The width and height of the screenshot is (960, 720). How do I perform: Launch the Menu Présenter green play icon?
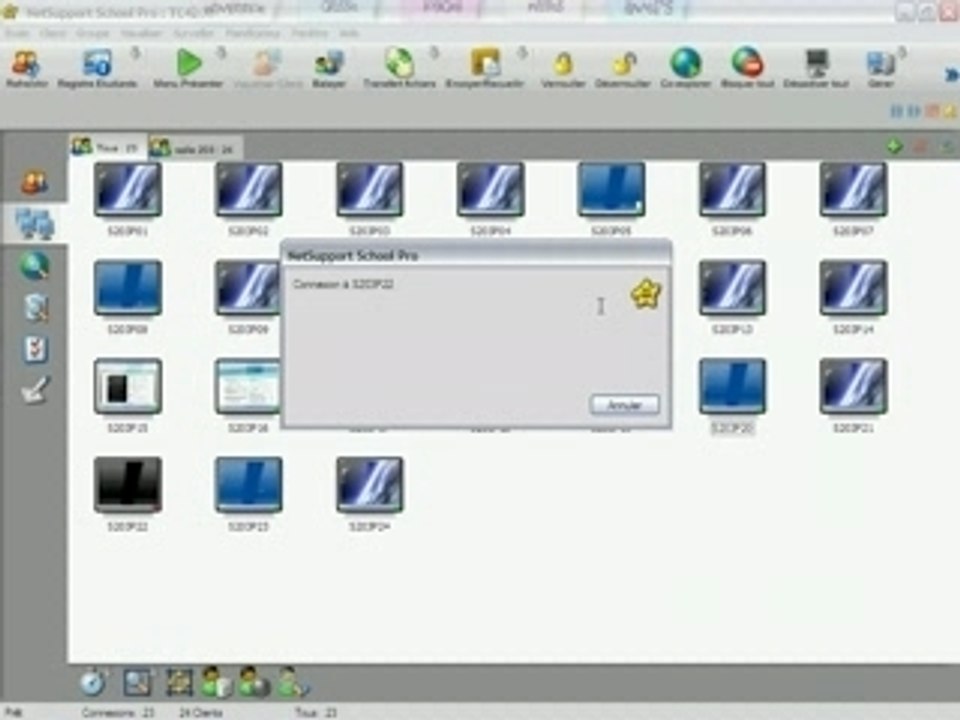[188, 68]
